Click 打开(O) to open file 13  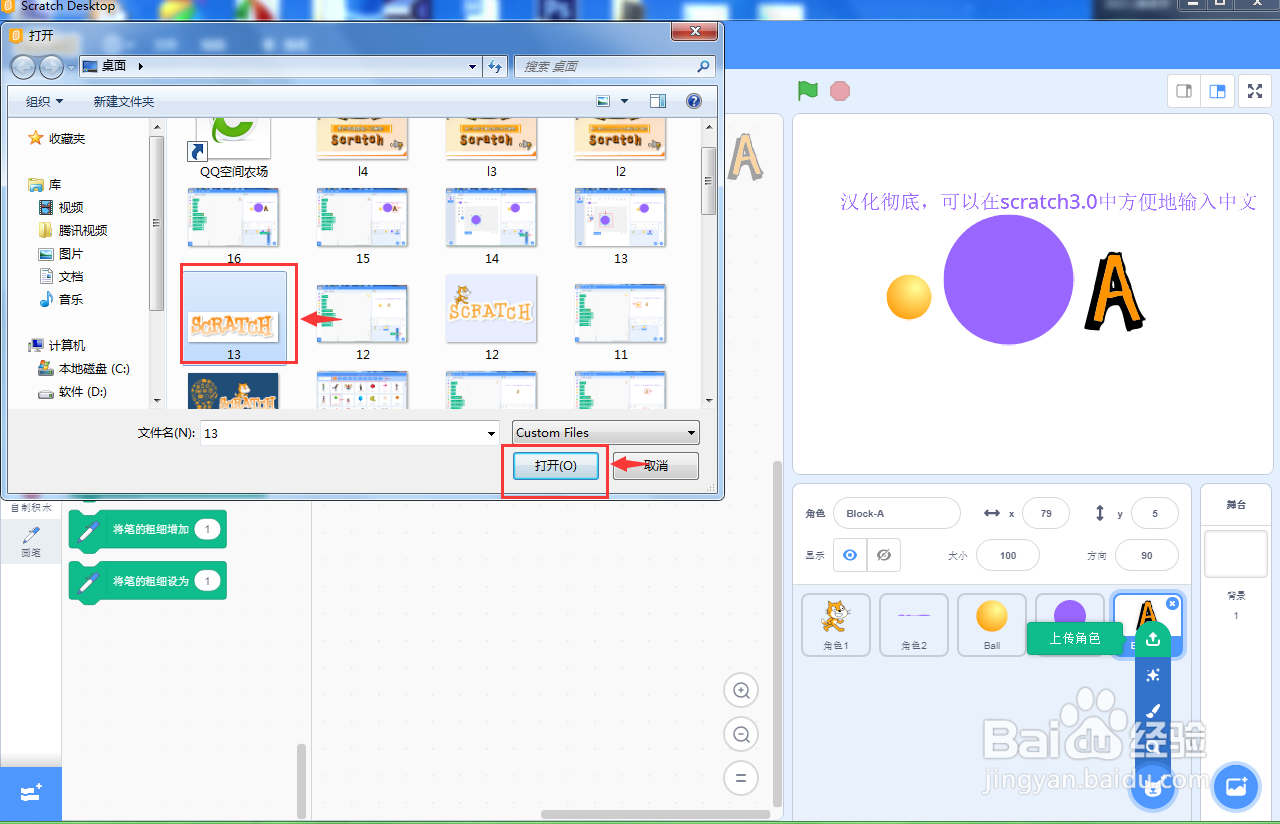click(x=555, y=465)
